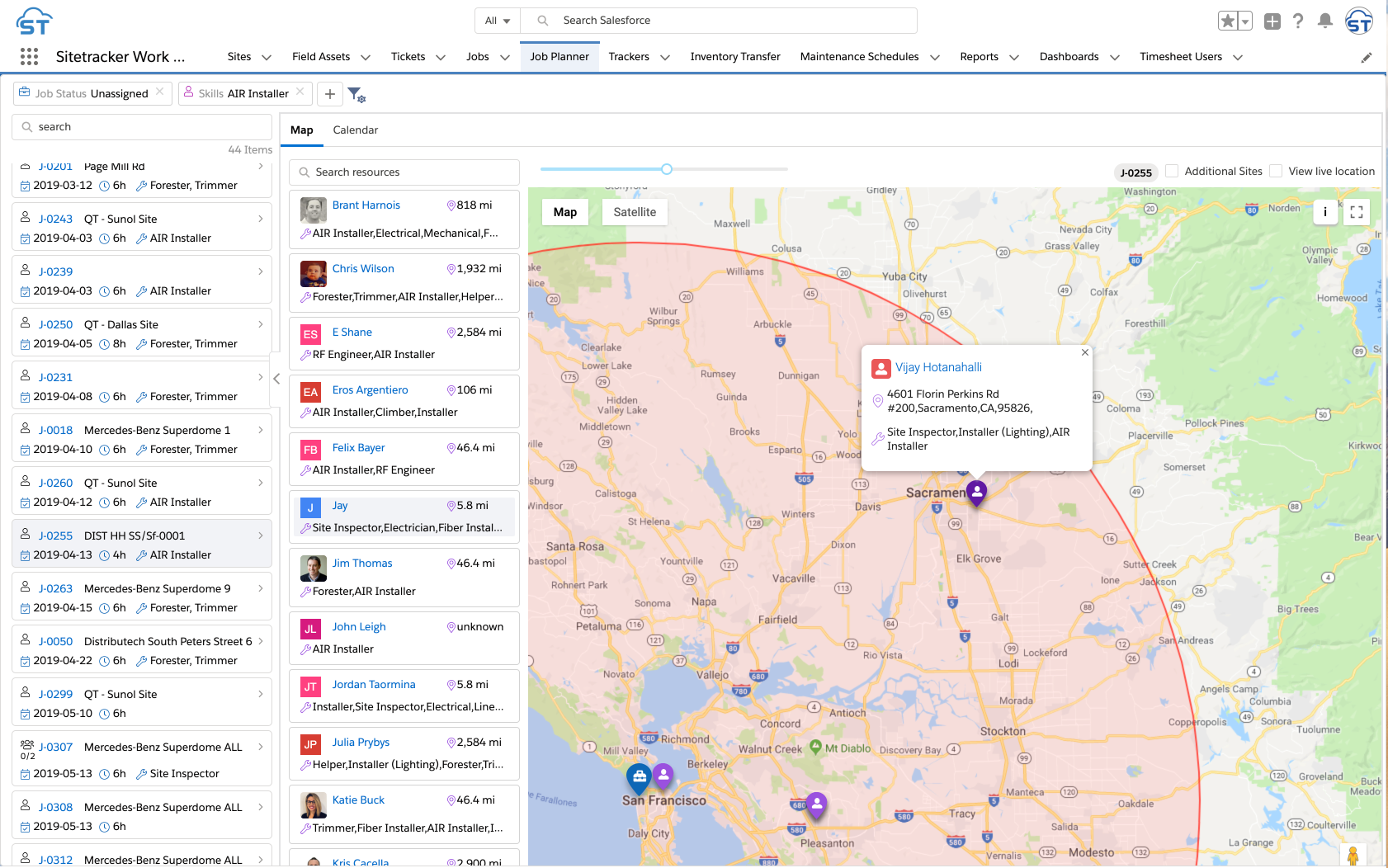Image resolution: width=1388 pixels, height=868 pixels.
Task: Open the filter settings funnel icon
Action: point(356,94)
